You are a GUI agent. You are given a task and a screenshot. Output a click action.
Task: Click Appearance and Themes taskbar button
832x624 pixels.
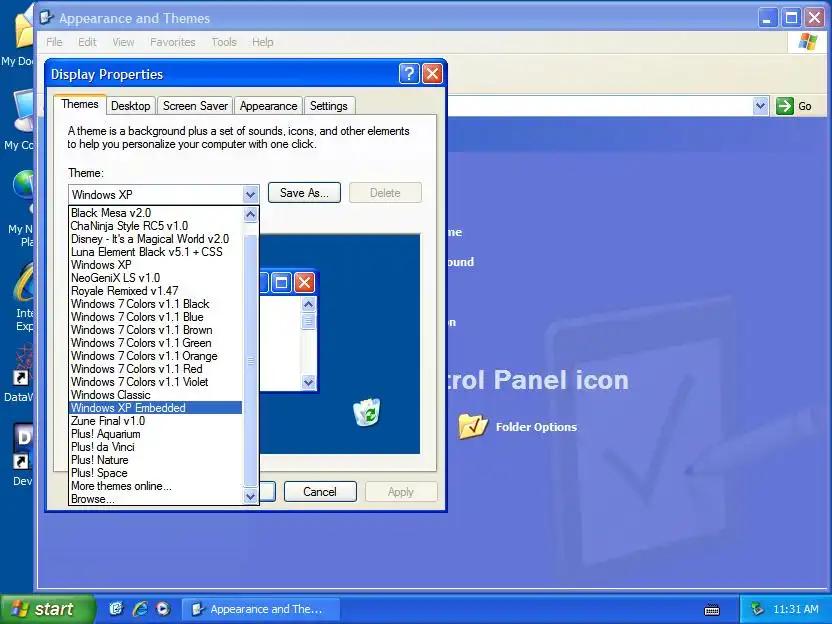(x=260, y=609)
